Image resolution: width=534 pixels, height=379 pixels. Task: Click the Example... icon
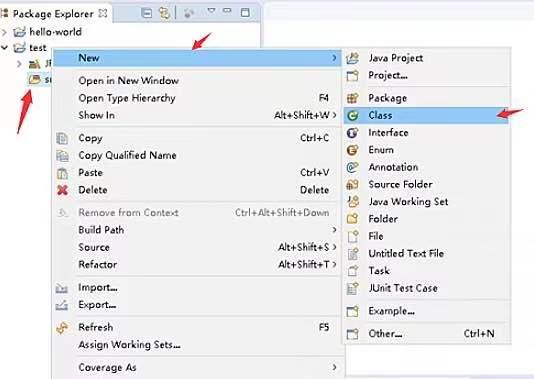[x=352, y=311]
